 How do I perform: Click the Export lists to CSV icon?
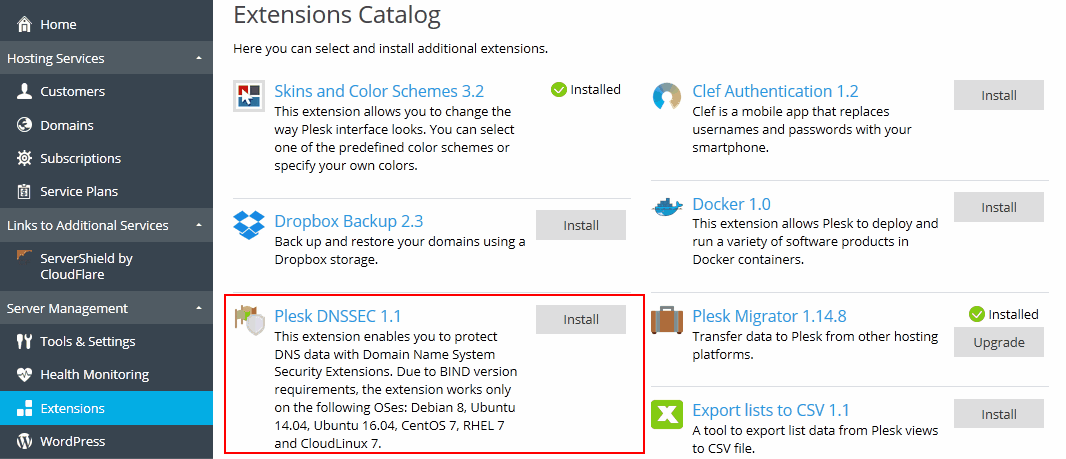[x=667, y=414]
